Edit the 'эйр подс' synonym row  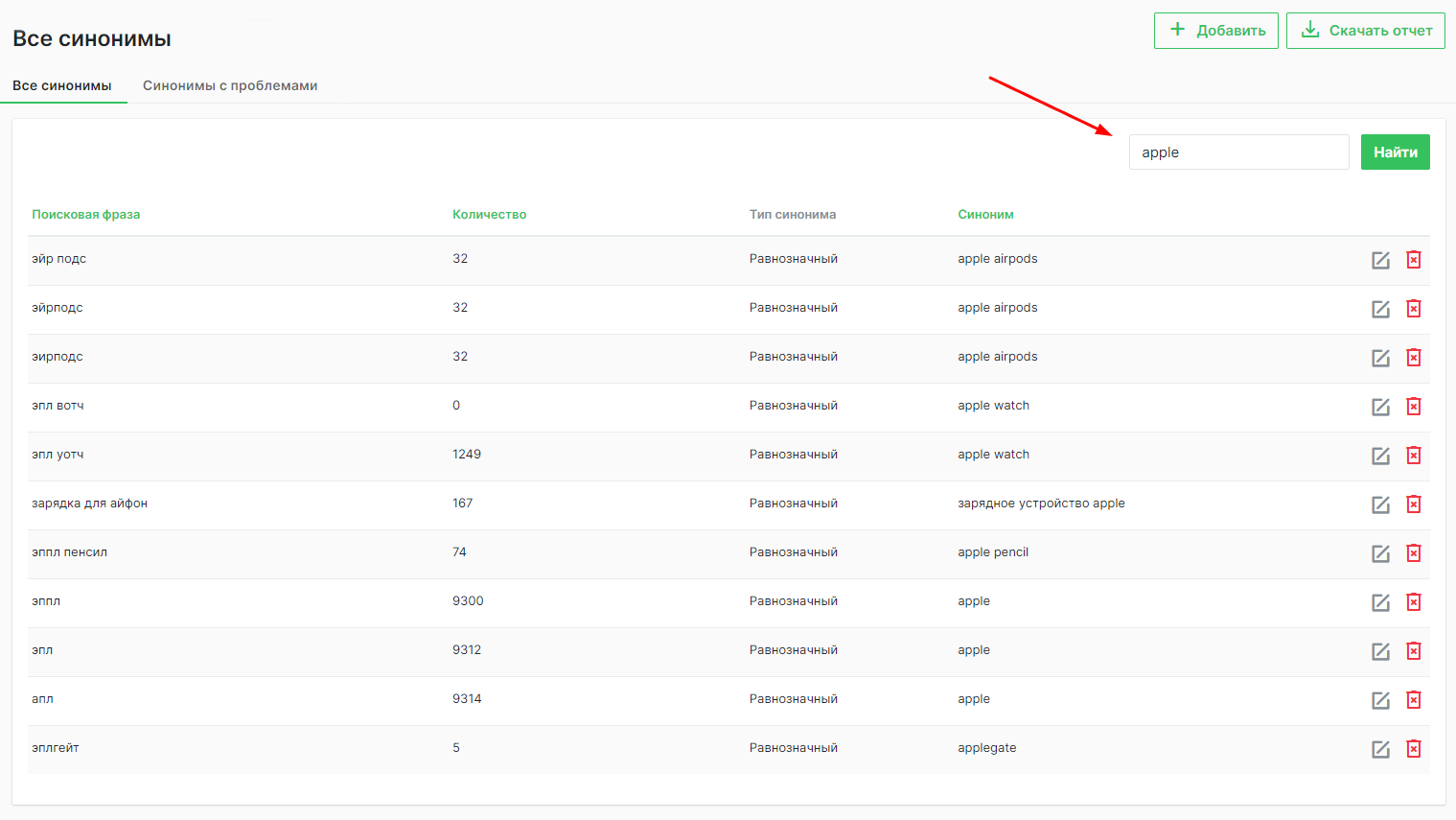click(x=1380, y=260)
